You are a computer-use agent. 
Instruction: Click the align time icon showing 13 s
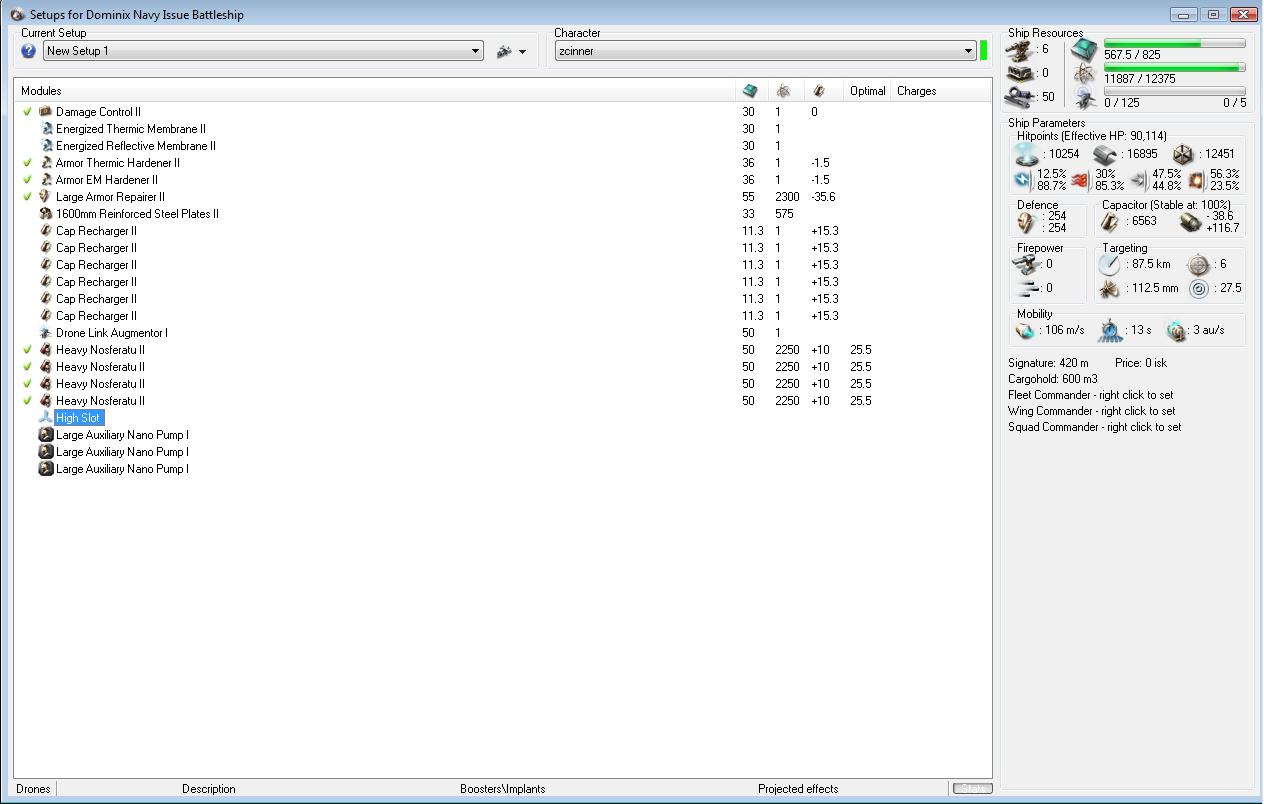click(1111, 330)
